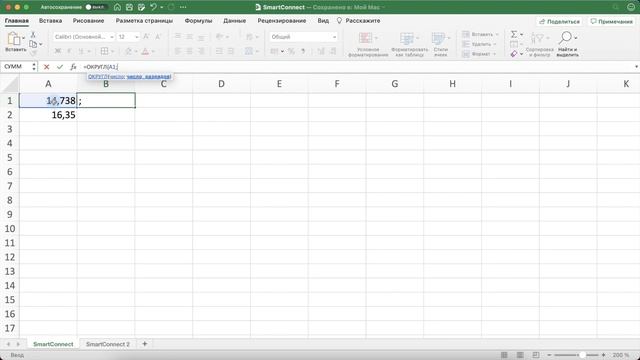640x360 pixels.
Task: Click the Borders grid icon
Action: [104, 51]
